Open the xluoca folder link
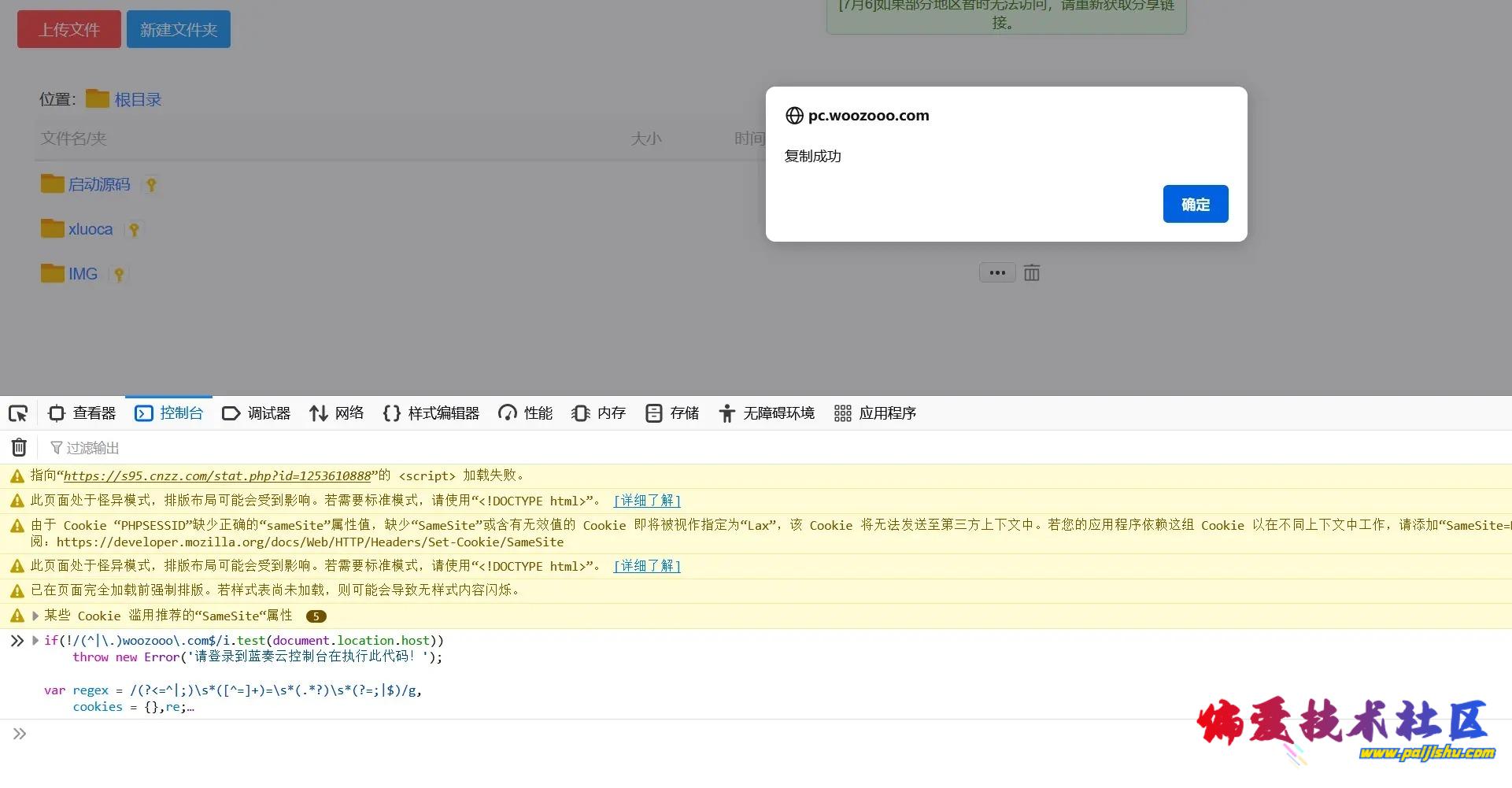 point(91,229)
